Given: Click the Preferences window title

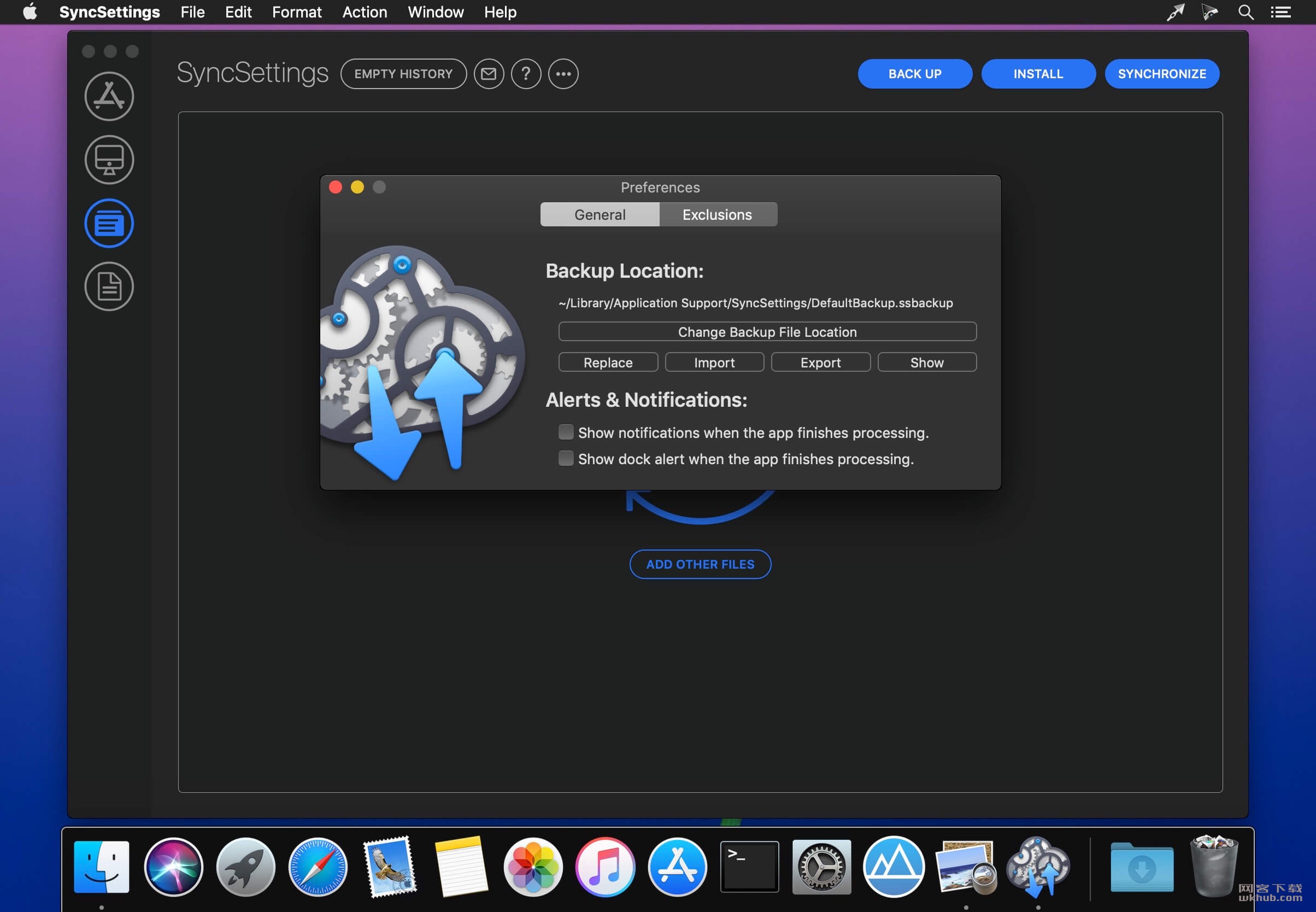Looking at the screenshot, I should [x=660, y=187].
